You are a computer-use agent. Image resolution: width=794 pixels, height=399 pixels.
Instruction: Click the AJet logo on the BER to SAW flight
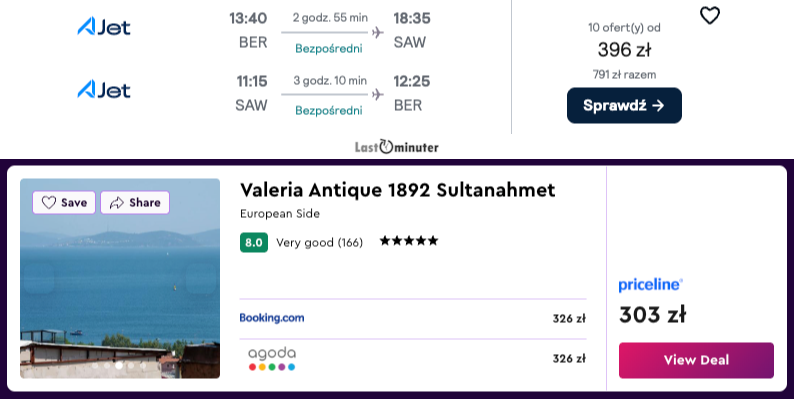(x=104, y=26)
